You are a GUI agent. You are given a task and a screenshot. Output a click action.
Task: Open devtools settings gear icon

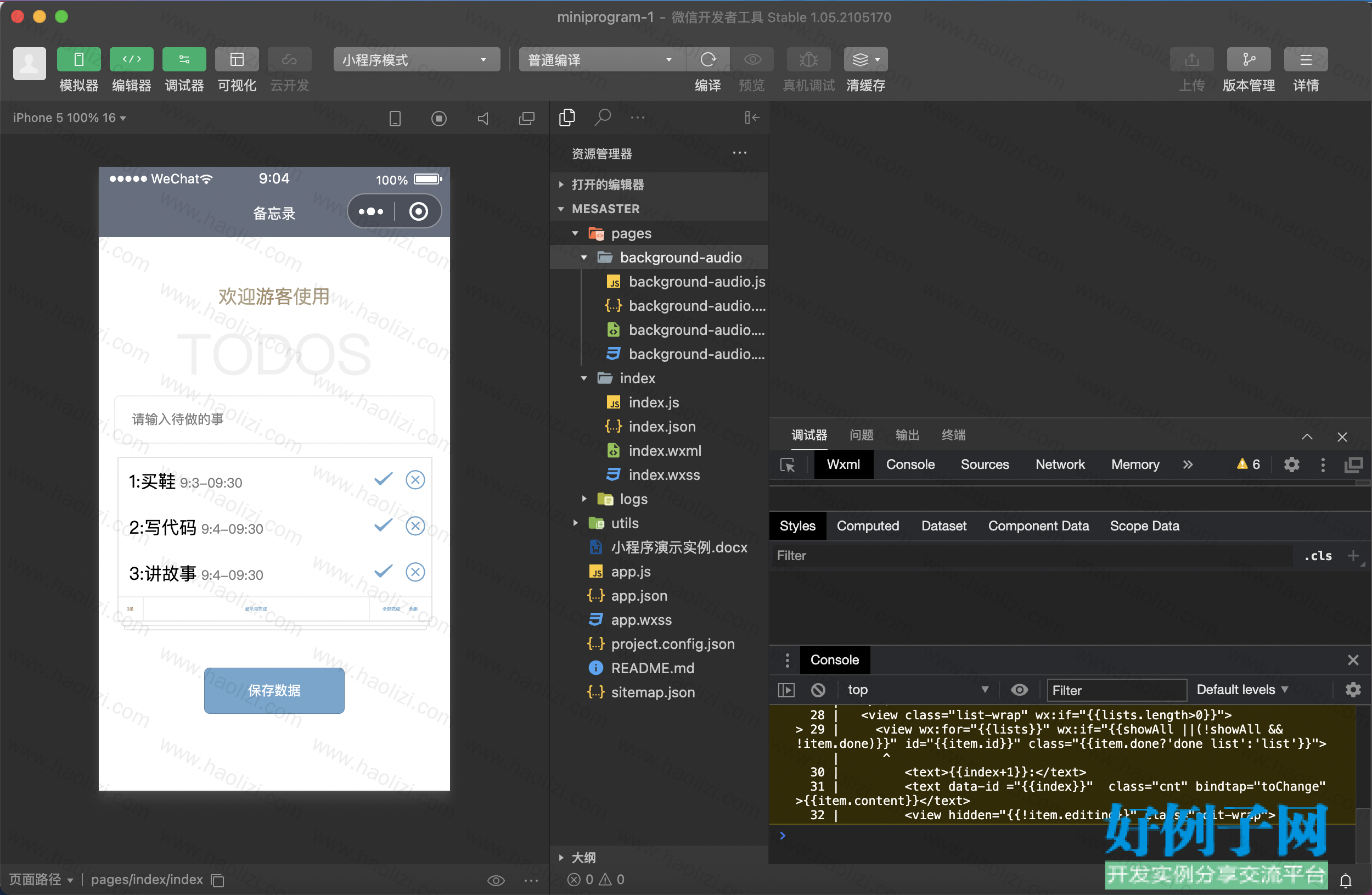pos(1292,465)
